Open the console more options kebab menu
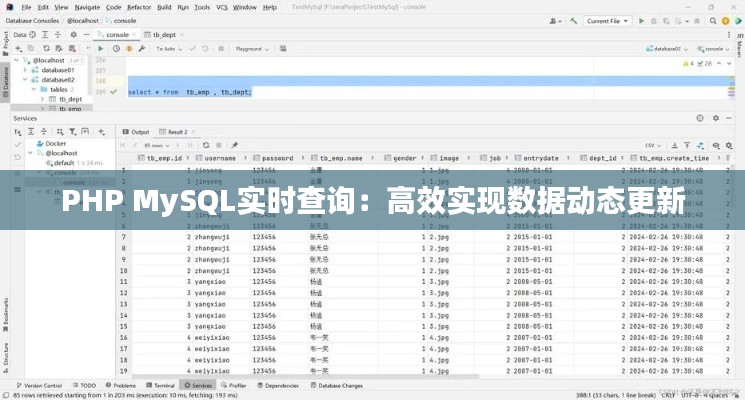The height and width of the screenshot is (400, 745). tap(729, 35)
